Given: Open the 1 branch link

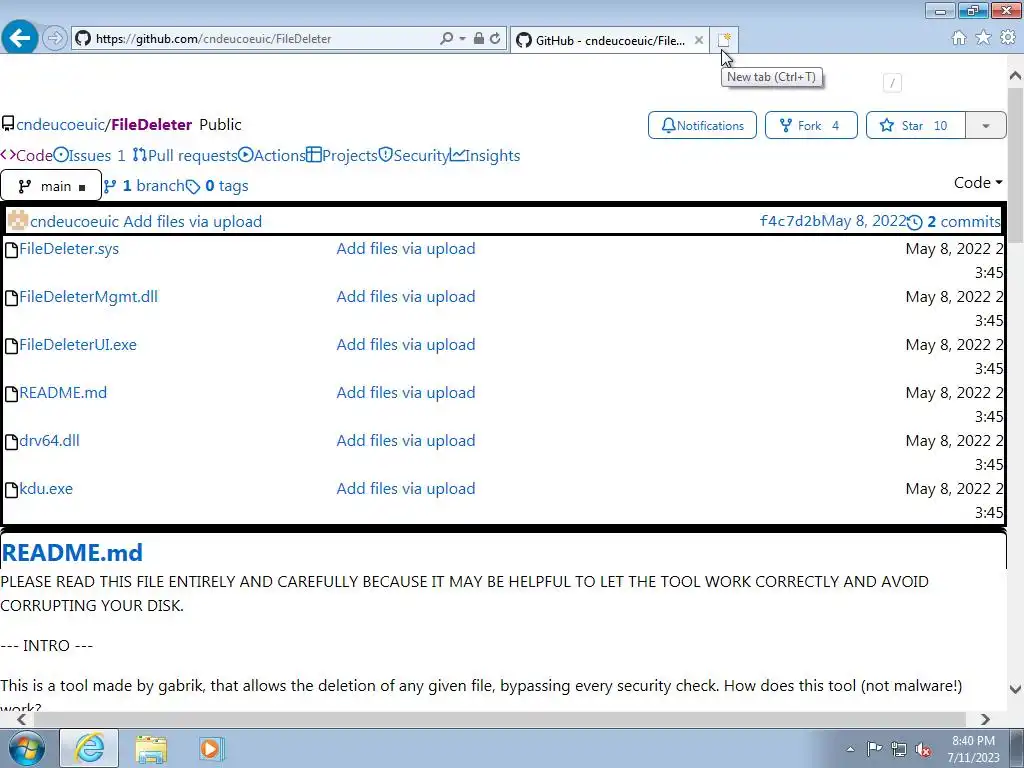Looking at the screenshot, I should point(144,186).
